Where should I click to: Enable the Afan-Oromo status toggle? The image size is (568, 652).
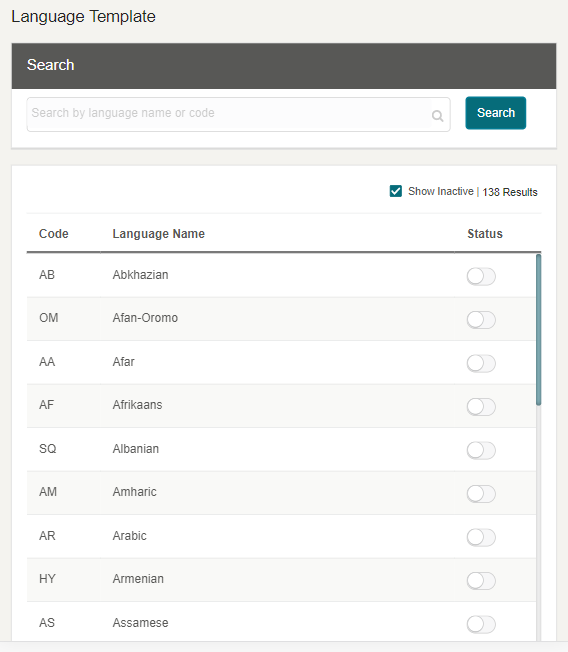(481, 320)
